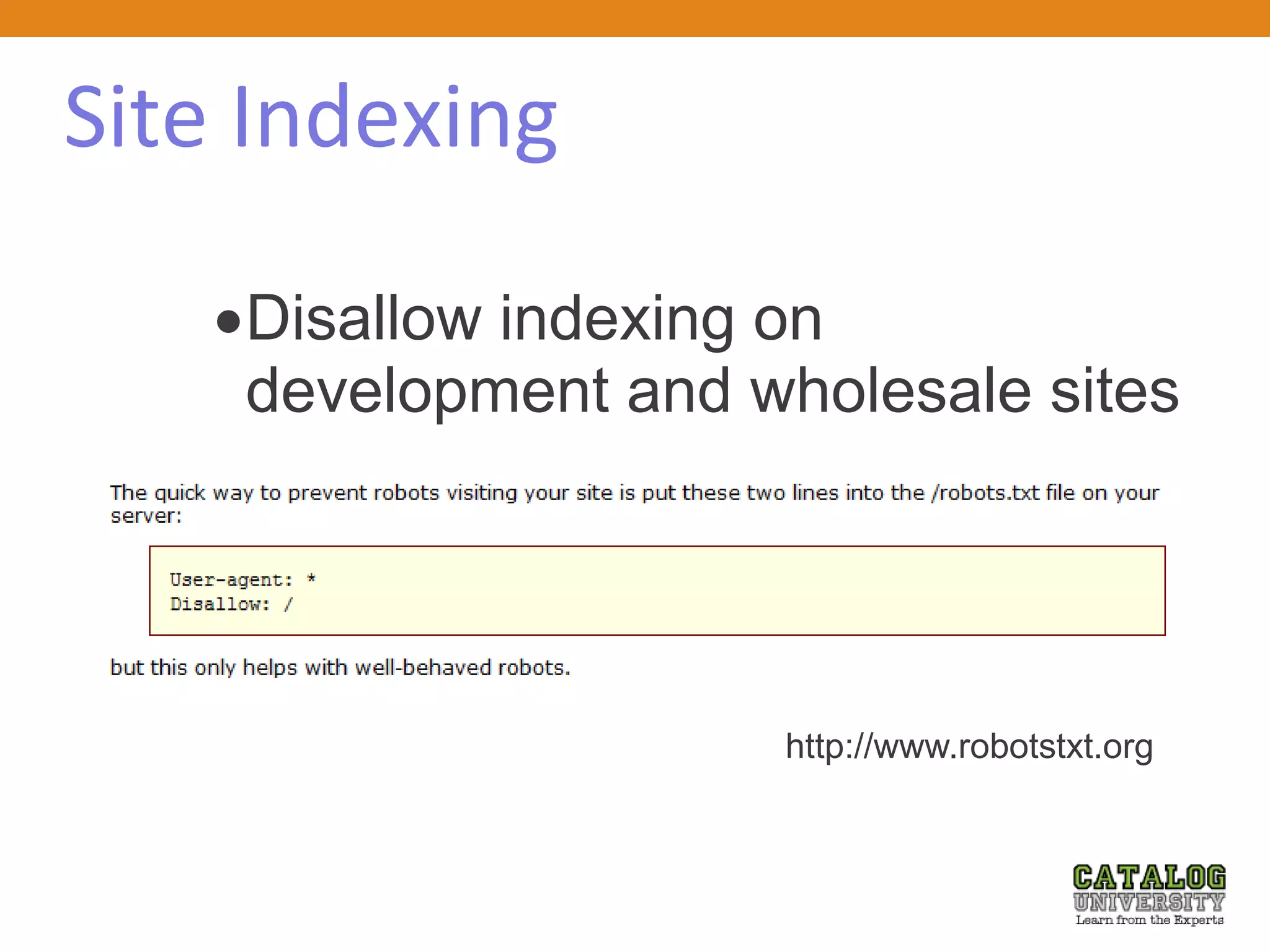Image resolution: width=1270 pixels, height=952 pixels.
Task: Click the 'development and wholesale sites' line
Action: click(x=713, y=392)
